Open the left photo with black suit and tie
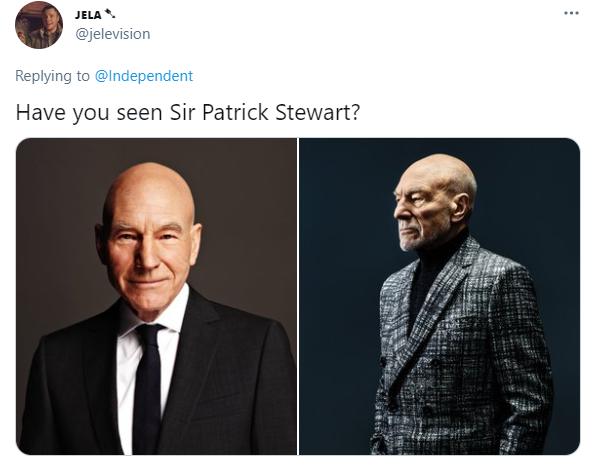 (156, 296)
